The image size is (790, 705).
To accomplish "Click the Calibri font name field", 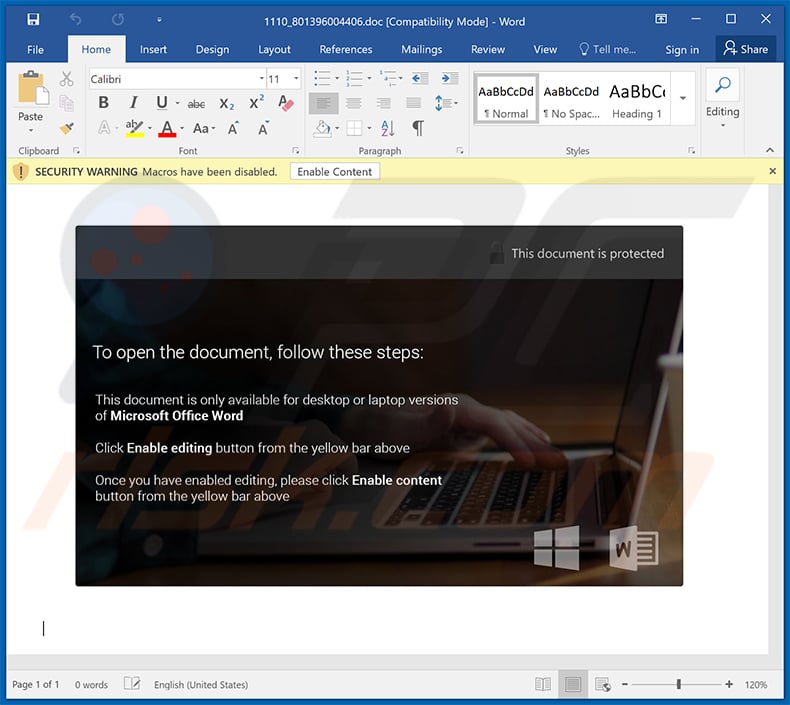I will pyautogui.click(x=173, y=79).
